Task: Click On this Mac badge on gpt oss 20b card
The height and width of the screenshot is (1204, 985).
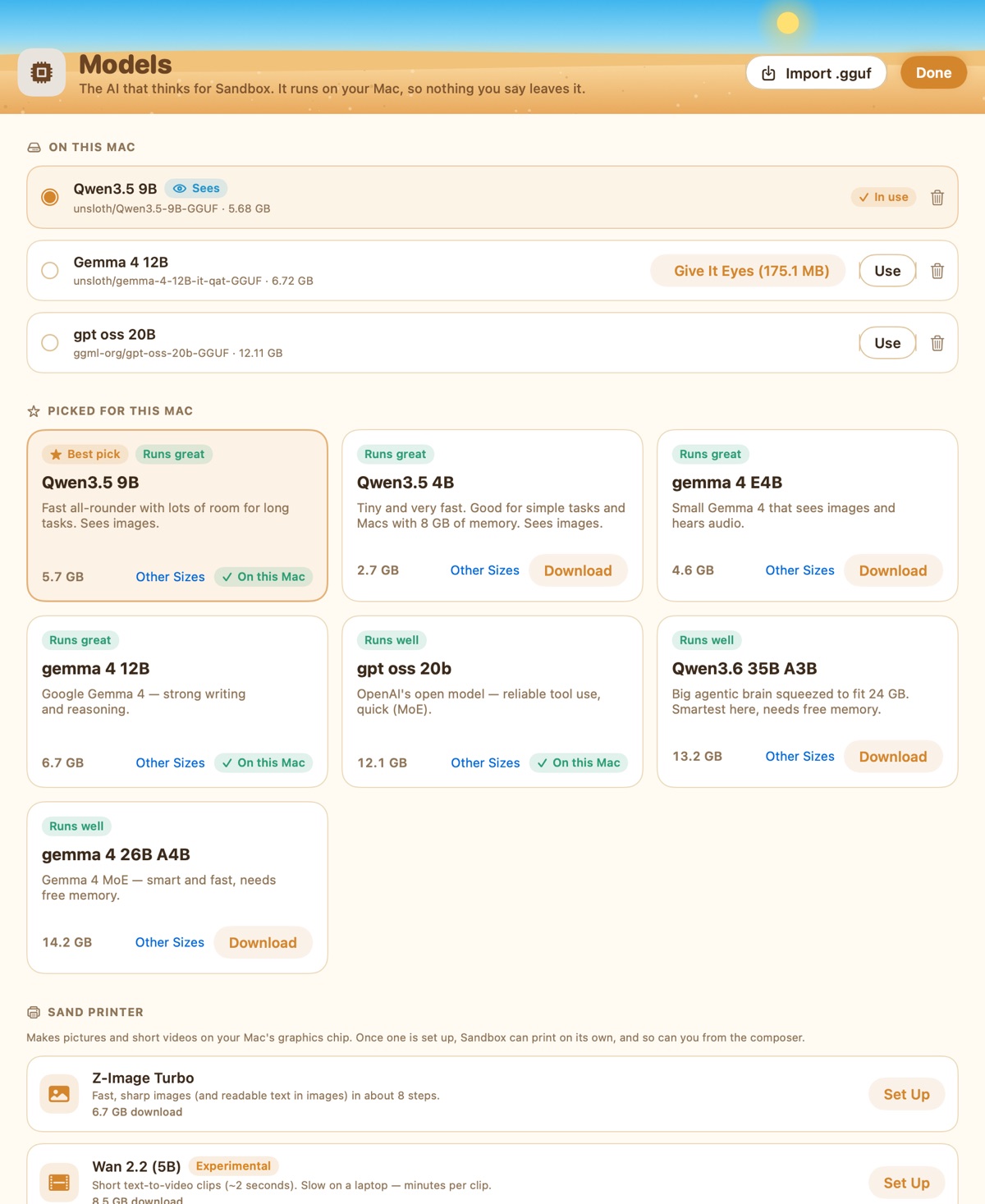Action: tap(579, 763)
